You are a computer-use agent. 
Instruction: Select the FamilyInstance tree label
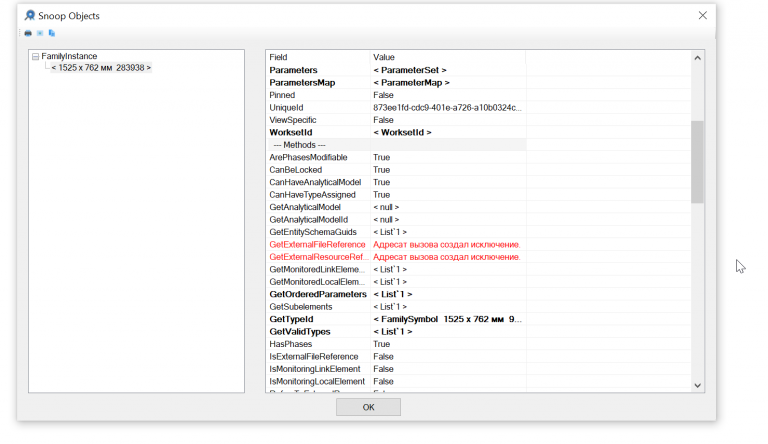pos(69,56)
